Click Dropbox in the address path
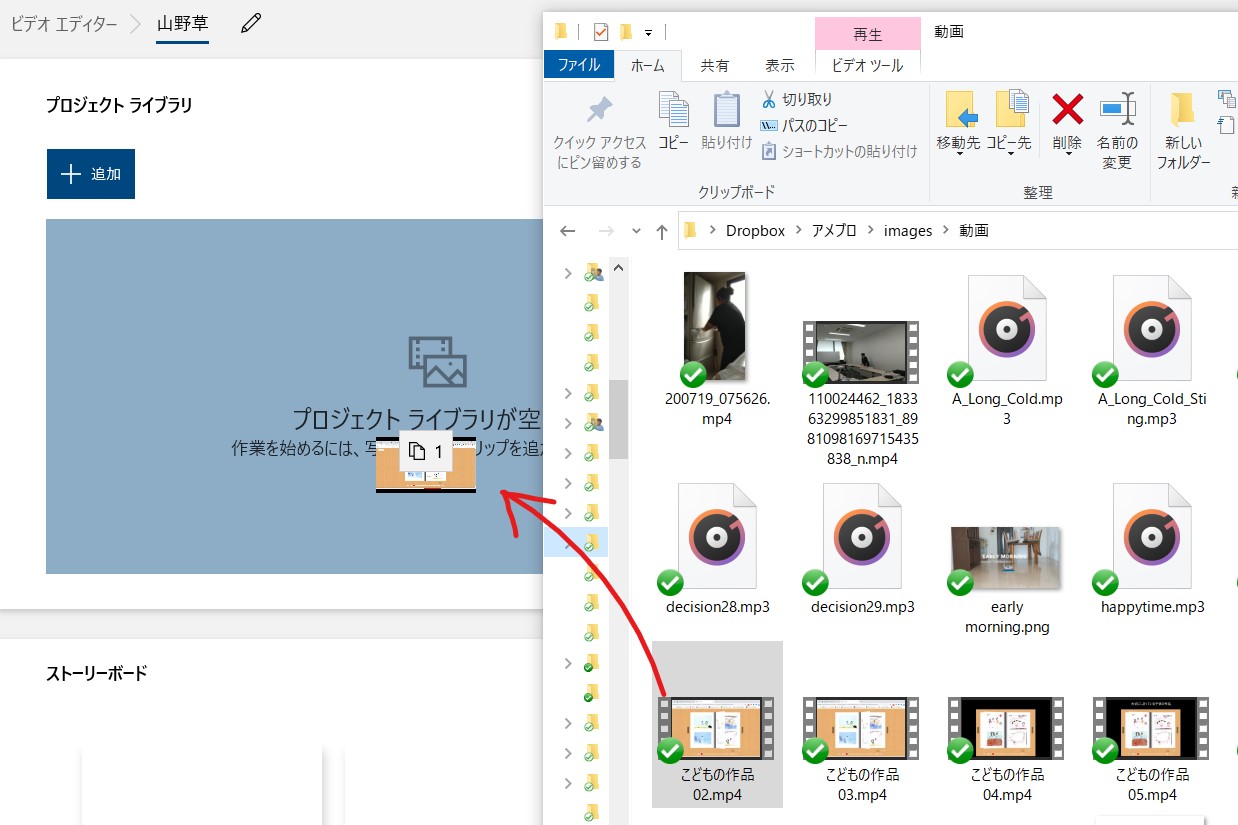Image resolution: width=1238 pixels, height=825 pixels. tap(755, 231)
